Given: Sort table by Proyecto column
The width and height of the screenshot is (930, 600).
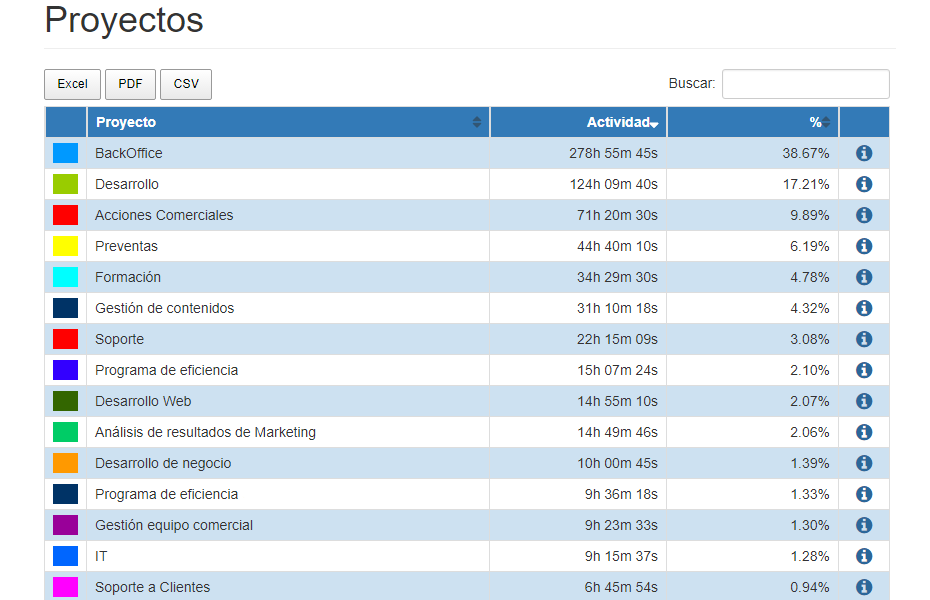Looking at the screenshot, I should point(288,122).
